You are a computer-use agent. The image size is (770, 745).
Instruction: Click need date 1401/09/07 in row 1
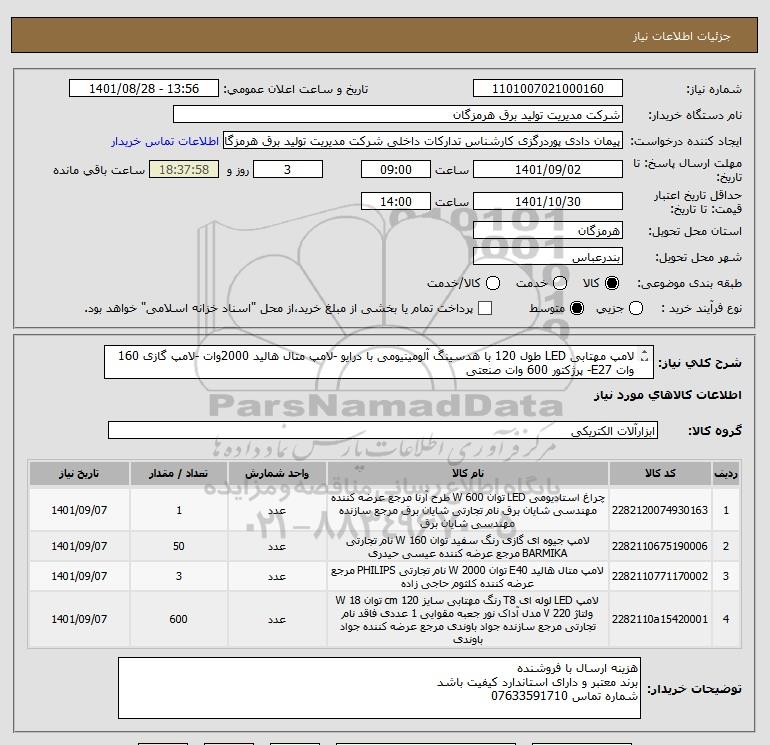coord(79,510)
